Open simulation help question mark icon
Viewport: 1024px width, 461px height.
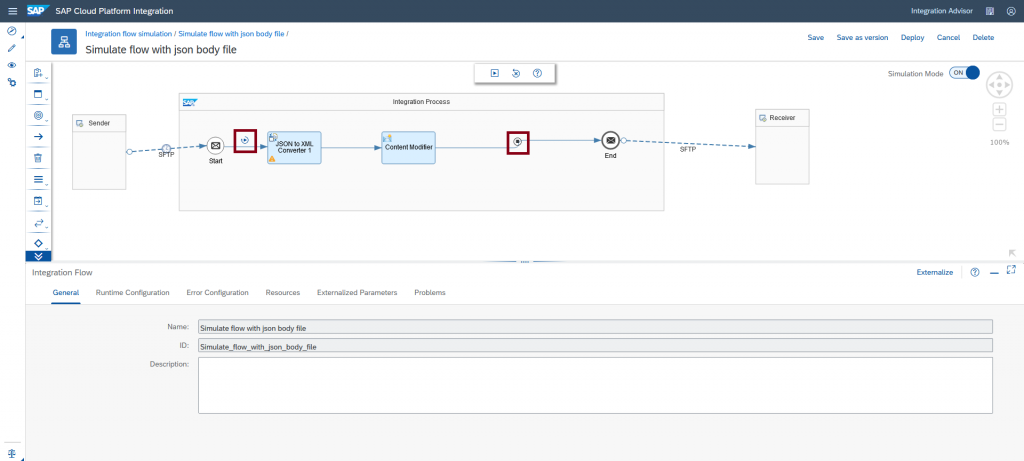[x=537, y=73]
